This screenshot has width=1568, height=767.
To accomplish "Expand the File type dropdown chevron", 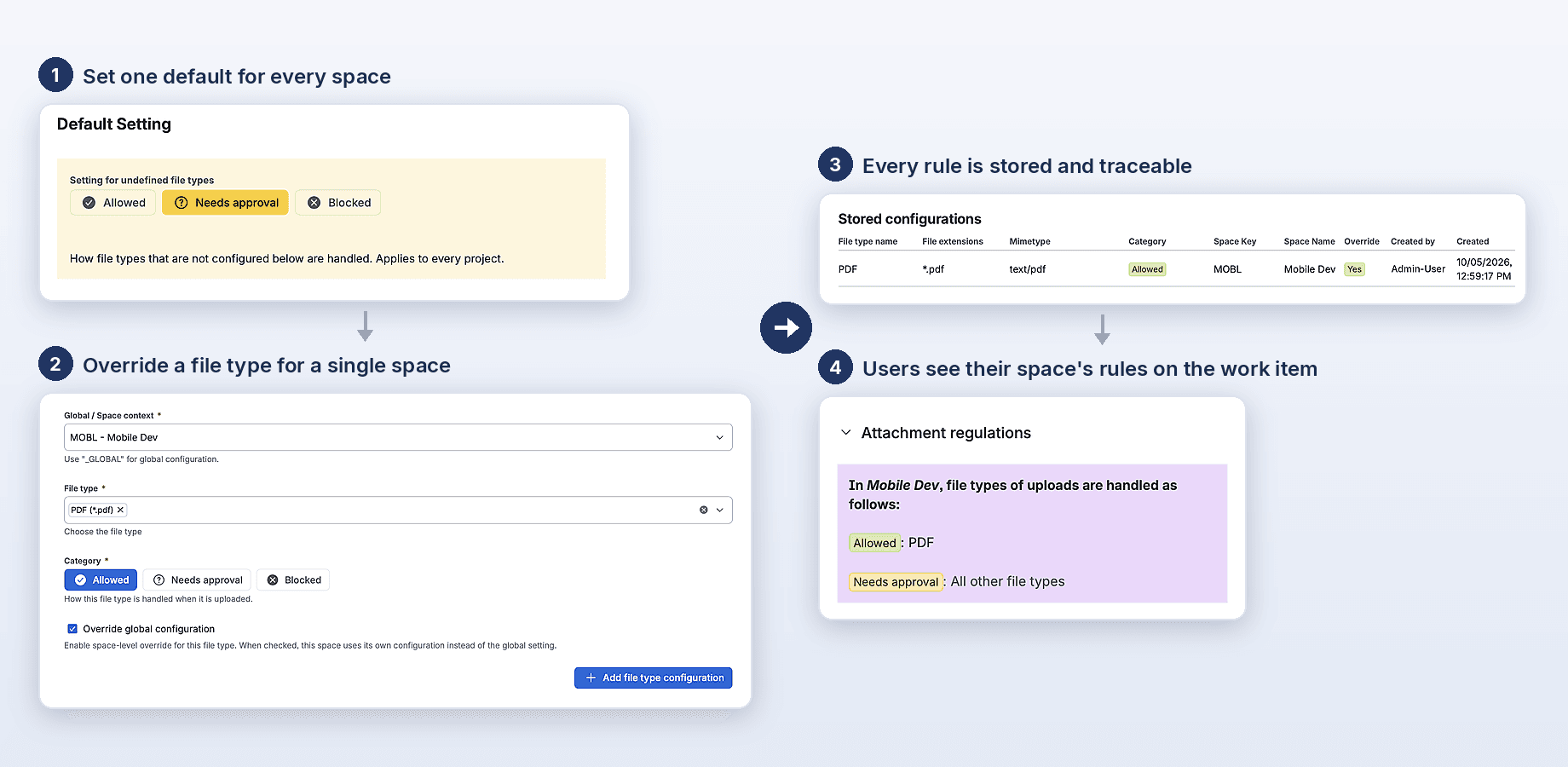I will tap(720, 510).
